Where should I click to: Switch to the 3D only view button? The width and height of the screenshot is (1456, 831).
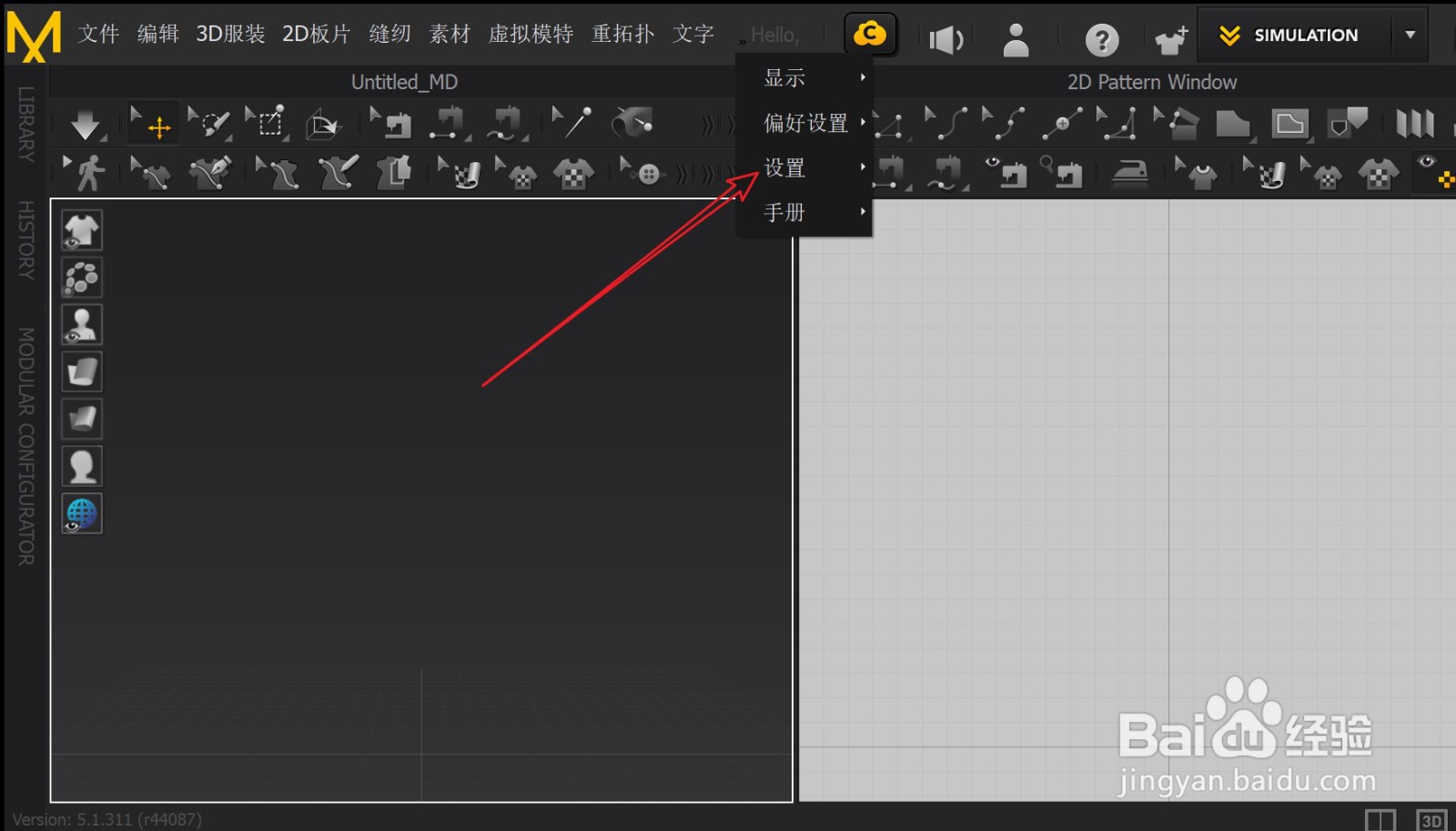click(1431, 819)
